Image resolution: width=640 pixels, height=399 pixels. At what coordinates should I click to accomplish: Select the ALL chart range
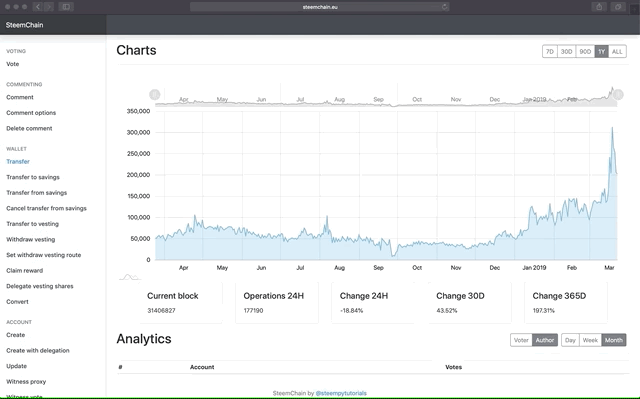(617, 51)
